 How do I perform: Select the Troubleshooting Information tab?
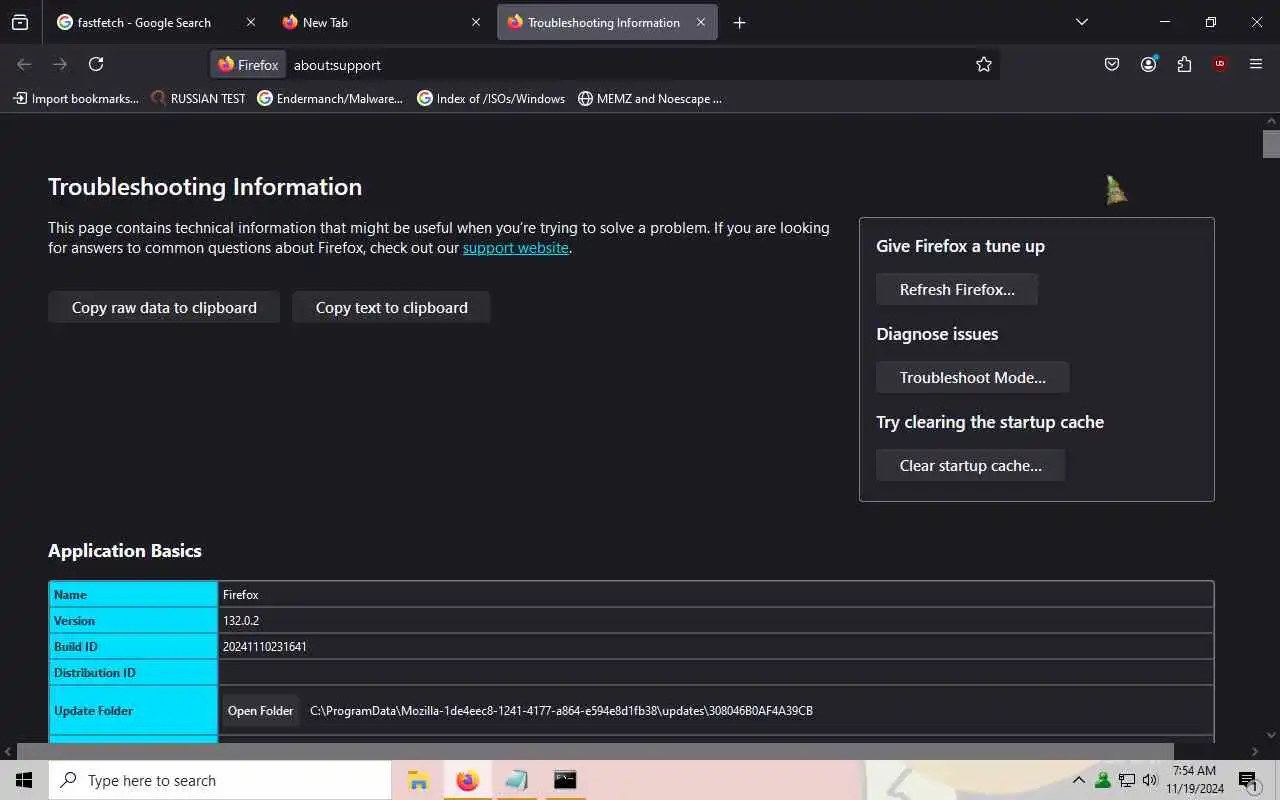coord(607,22)
